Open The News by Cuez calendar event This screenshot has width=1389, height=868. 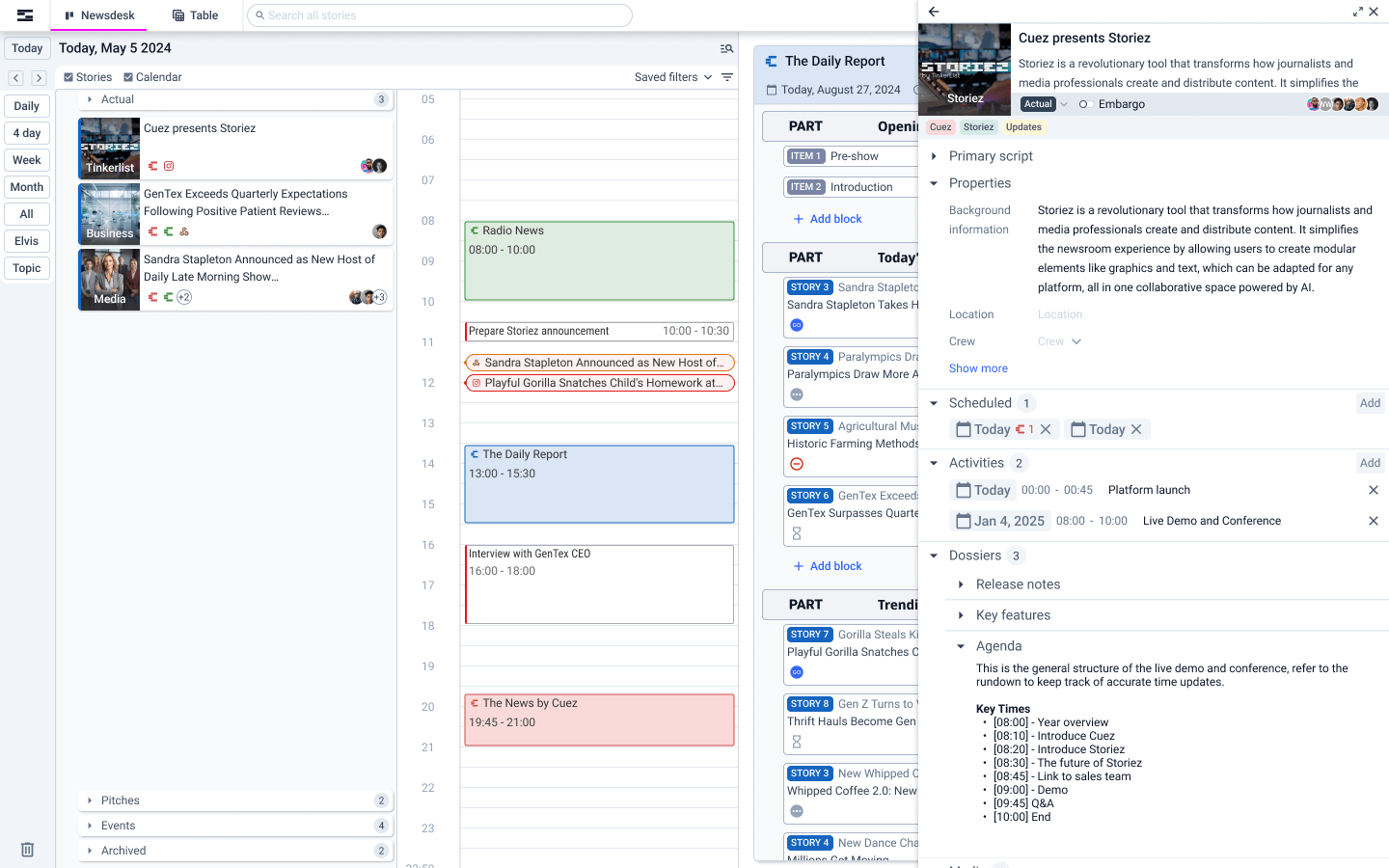click(599, 719)
